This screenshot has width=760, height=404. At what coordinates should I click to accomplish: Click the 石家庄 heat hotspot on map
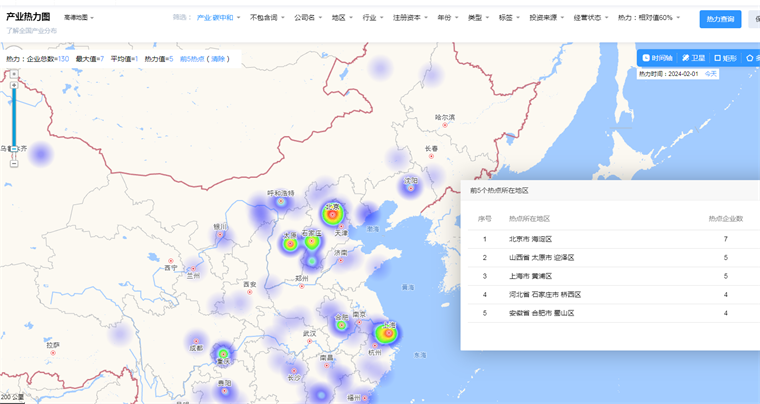(x=312, y=241)
